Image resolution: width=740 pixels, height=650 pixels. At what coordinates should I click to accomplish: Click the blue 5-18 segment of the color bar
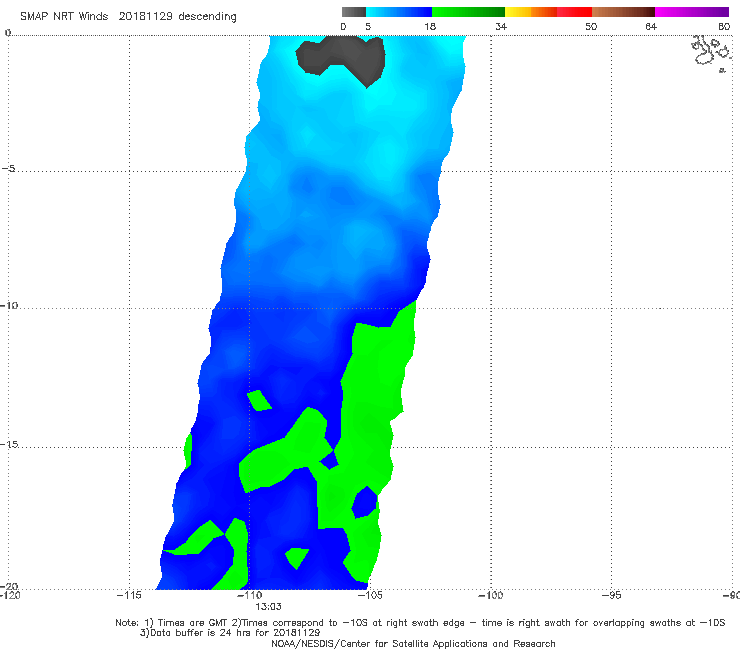click(x=399, y=12)
